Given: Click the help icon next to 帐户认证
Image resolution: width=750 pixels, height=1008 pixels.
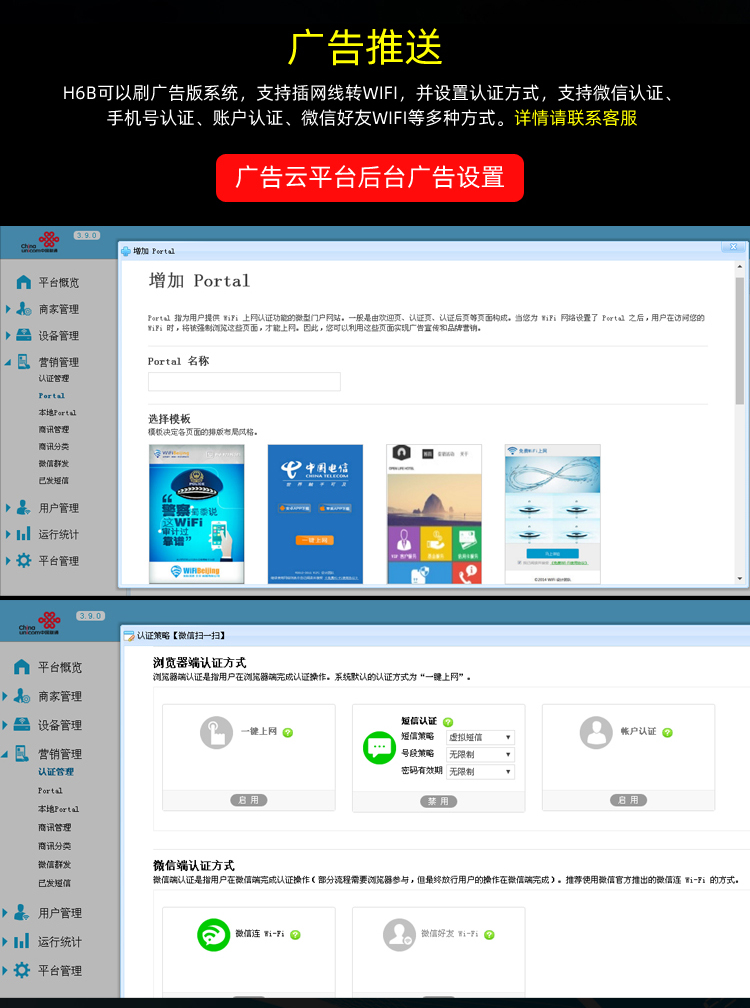Looking at the screenshot, I should click(667, 732).
